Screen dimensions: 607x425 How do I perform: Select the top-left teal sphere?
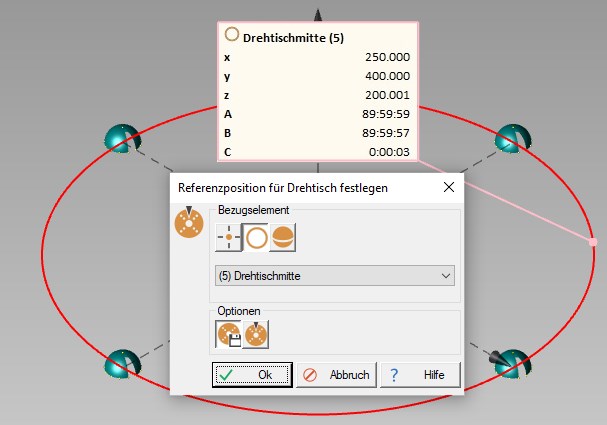122,138
